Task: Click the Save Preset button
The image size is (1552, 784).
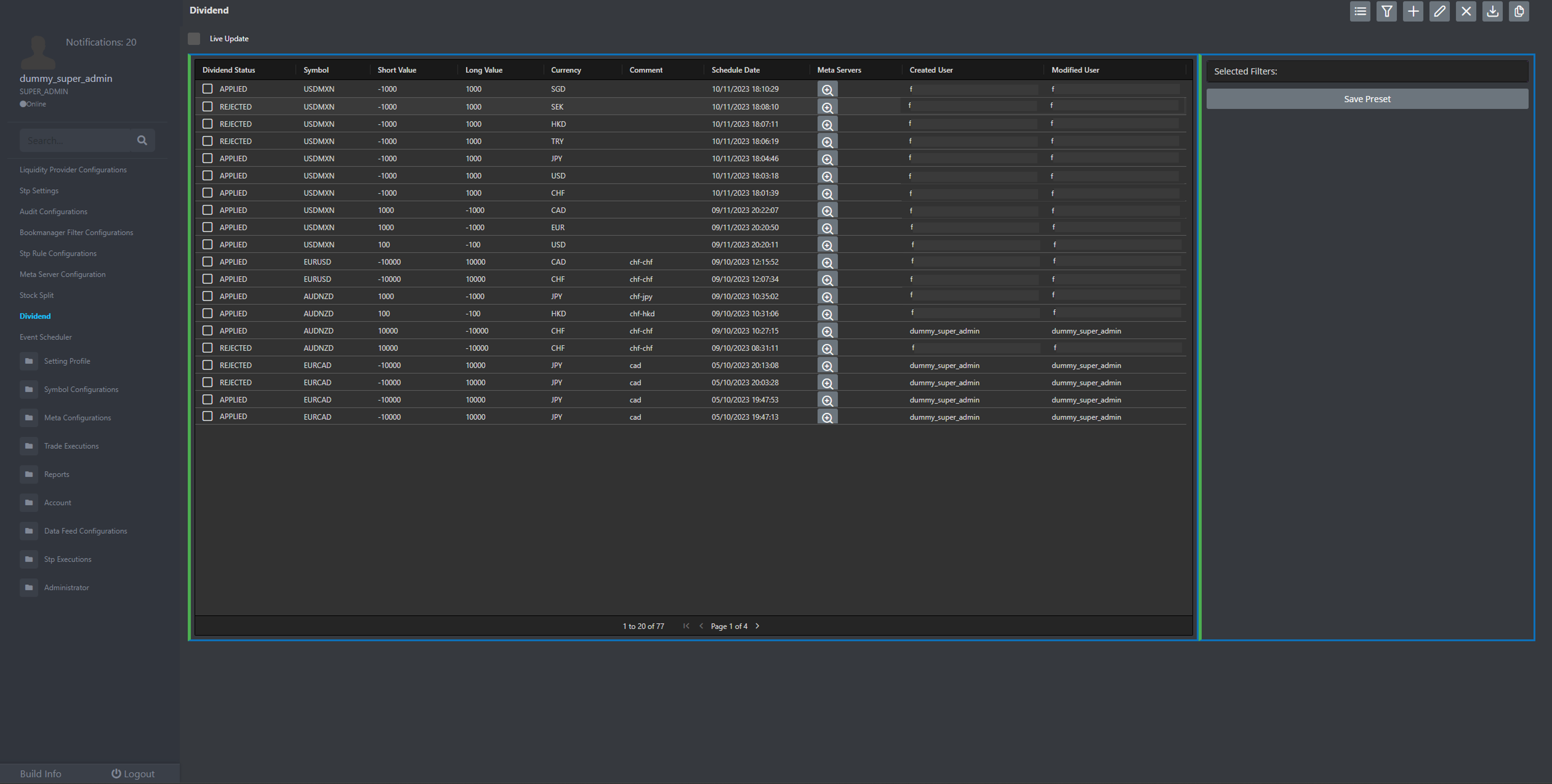Action: coord(1367,99)
